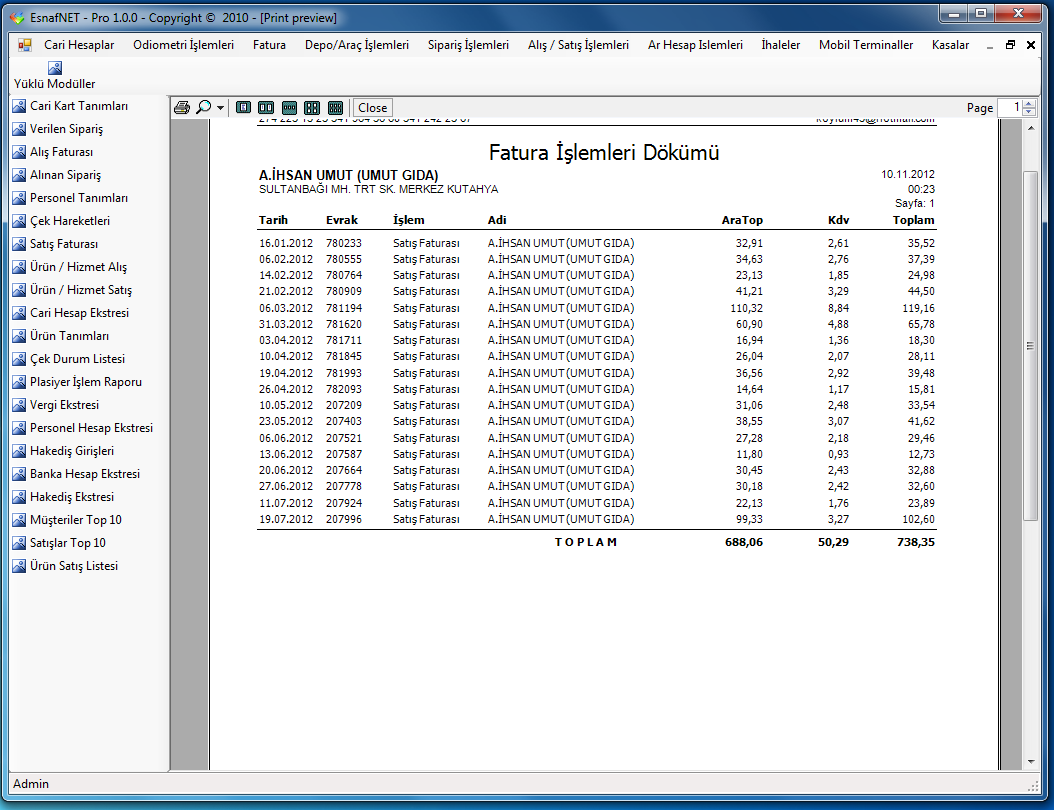
Task: Open the zoom level dropdown arrow
Action: tap(220, 108)
